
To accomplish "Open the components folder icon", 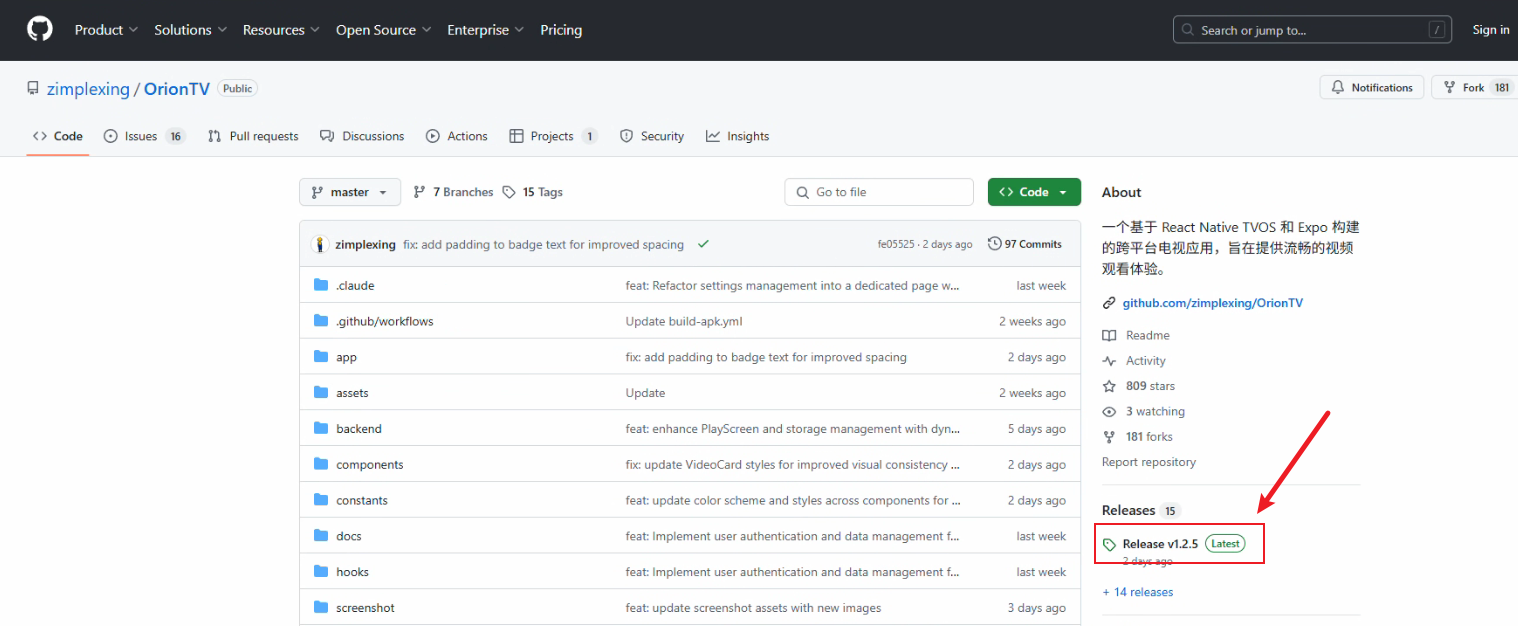I will tap(321, 464).
